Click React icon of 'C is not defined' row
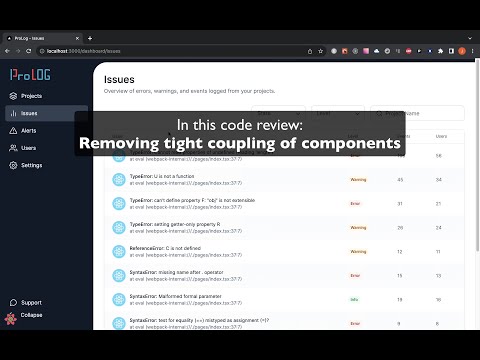 click(x=119, y=252)
